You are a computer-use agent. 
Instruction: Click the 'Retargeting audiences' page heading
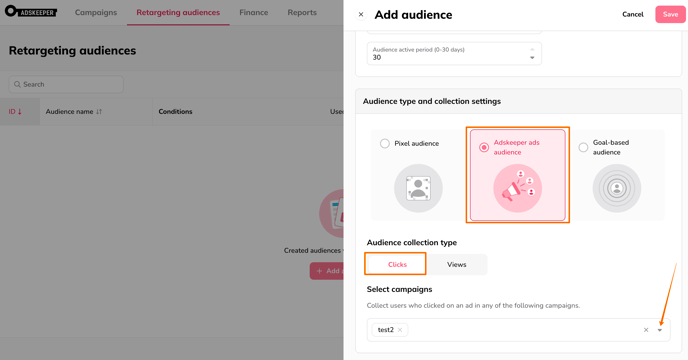pyautogui.click(x=72, y=50)
